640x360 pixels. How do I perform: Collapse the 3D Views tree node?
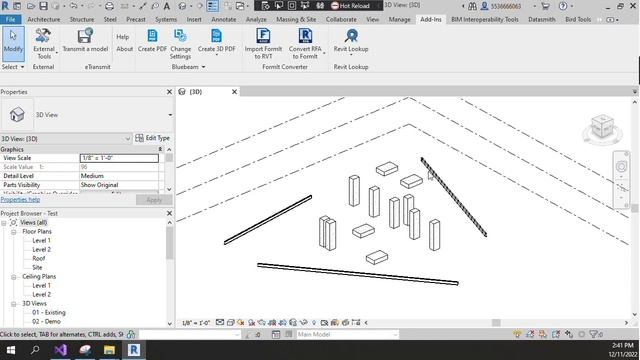click(x=14, y=304)
